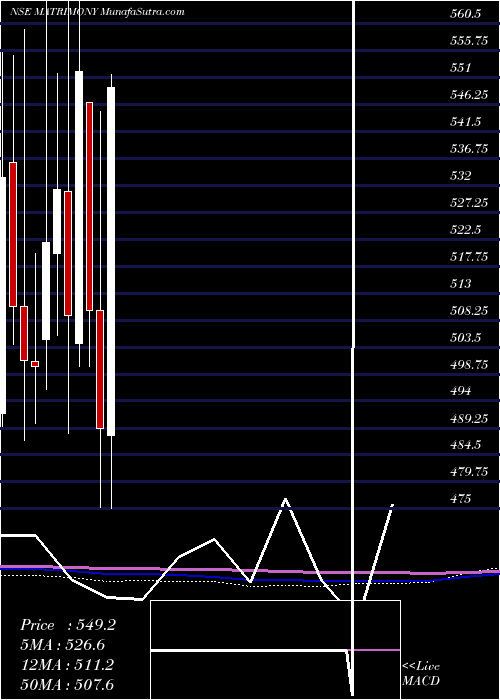Viewport: 500px width, 700px height.
Task: Click the 484.5 price axis label
Action: coord(465,445)
